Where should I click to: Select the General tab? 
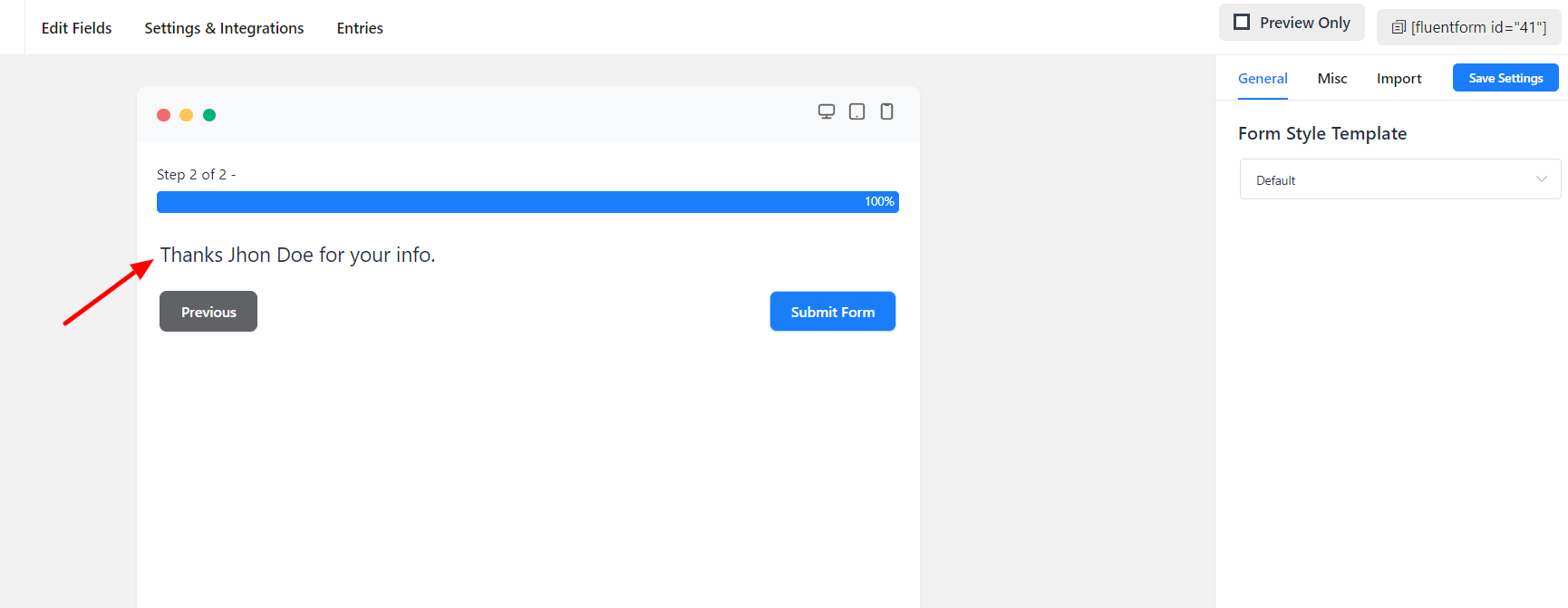(x=1263, y=79)
